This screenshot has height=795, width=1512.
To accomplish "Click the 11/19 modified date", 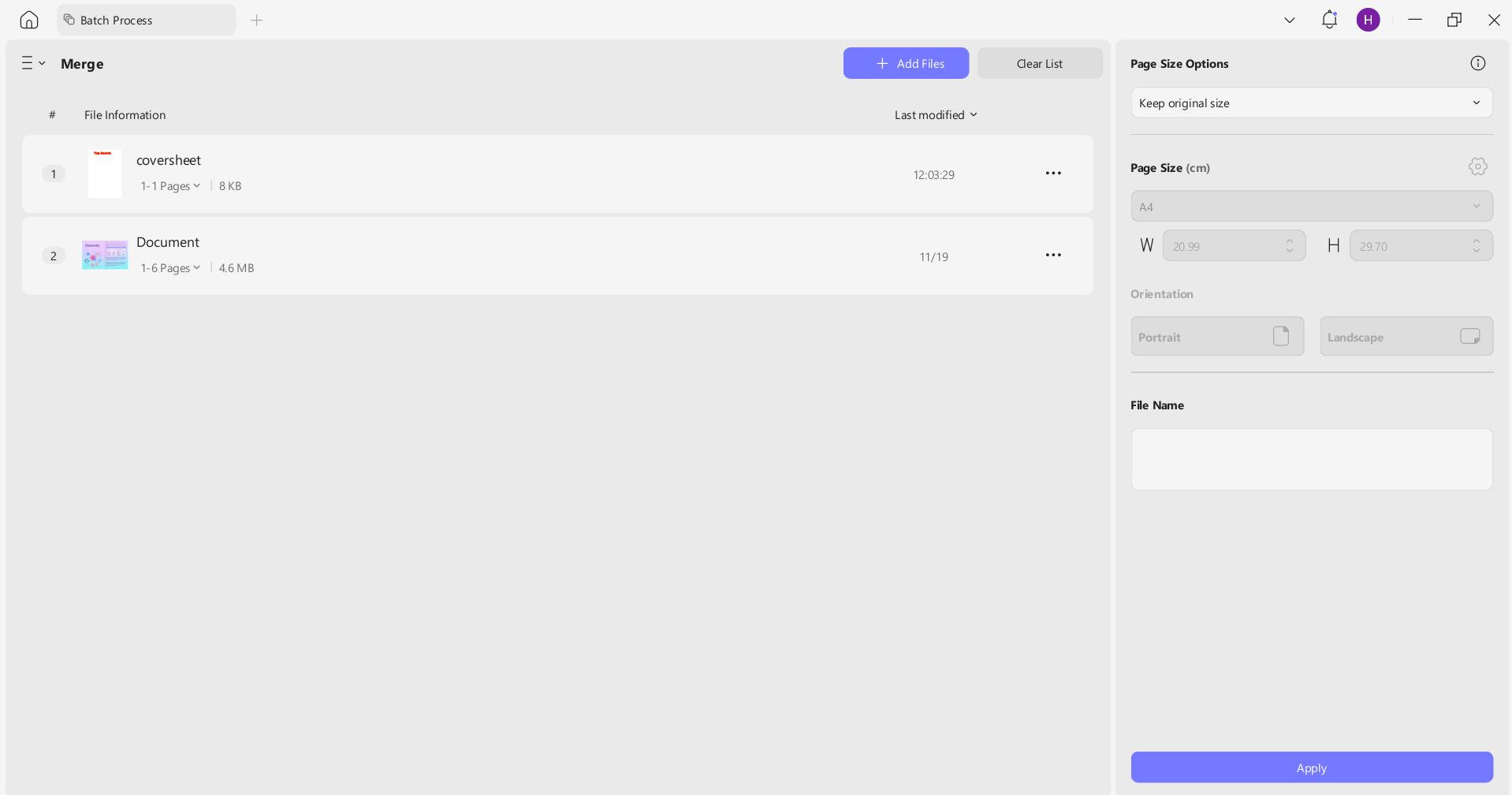I will click(933, 257).
